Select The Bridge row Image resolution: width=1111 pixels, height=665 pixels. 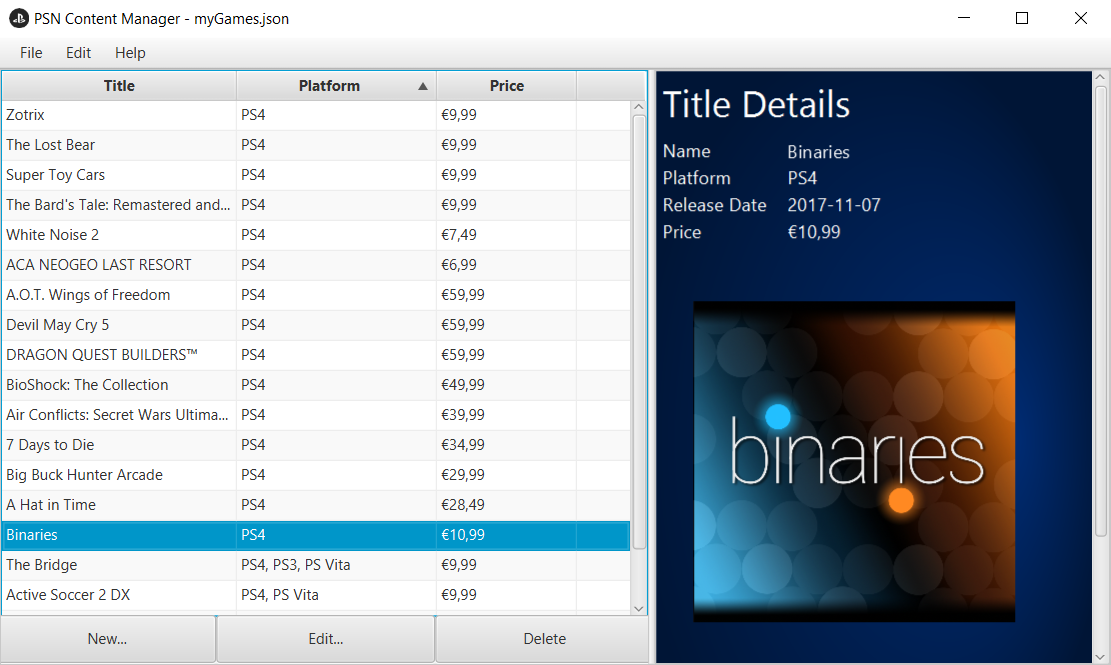pyautogui.click(x=316, y=565)
